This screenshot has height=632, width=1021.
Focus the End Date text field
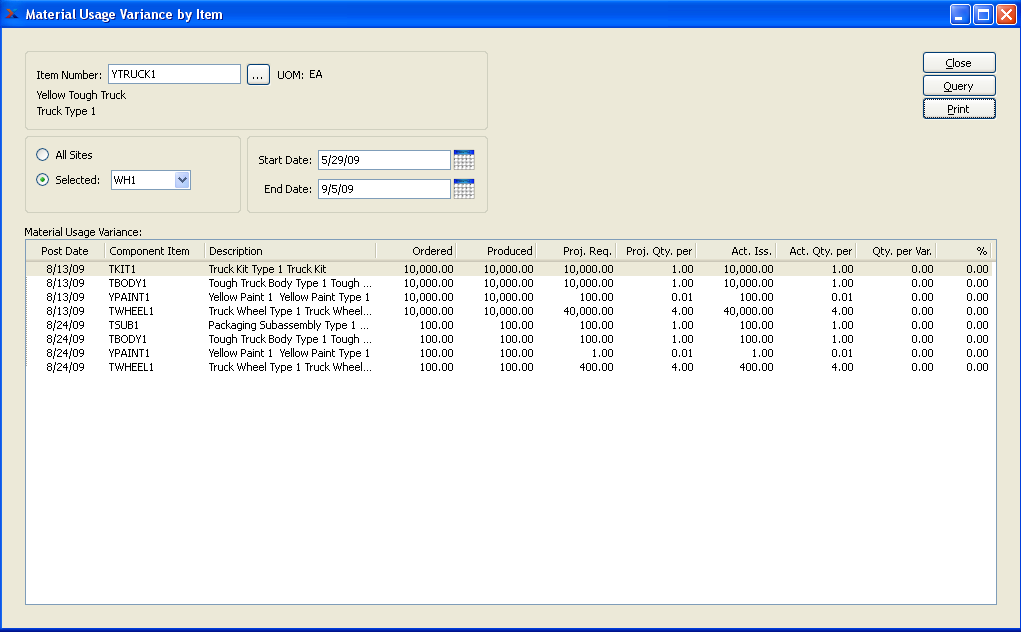[x=384, y=189]
